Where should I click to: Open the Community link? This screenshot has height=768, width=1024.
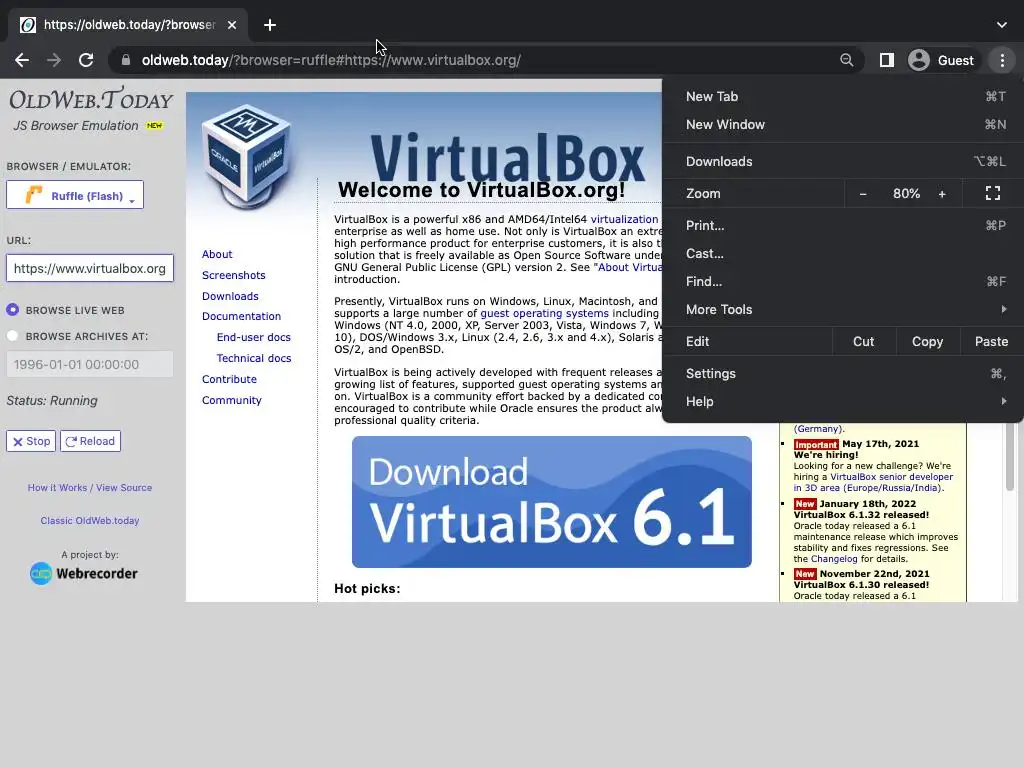click(231, 400)
